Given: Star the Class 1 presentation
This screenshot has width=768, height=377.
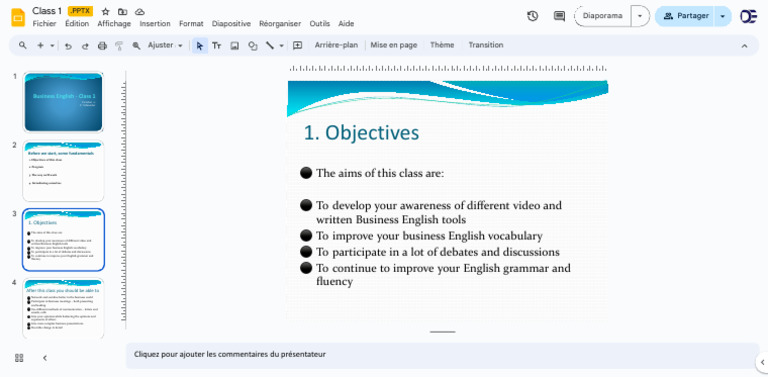Looking at the screenshot, I should click(105, 12).
